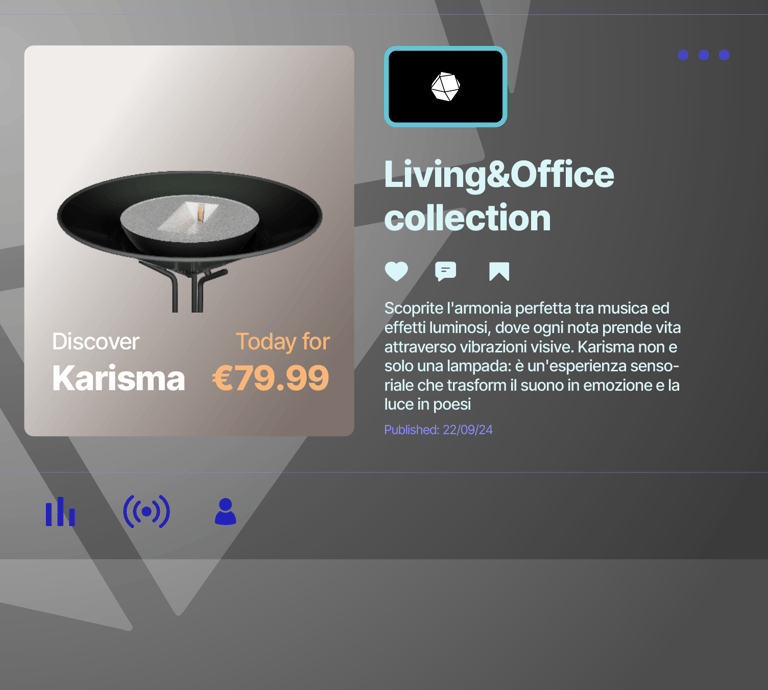Open the three-dot options menu
Image resolution: width=768 pixels, height=690 pixels.
click(704, 55)
